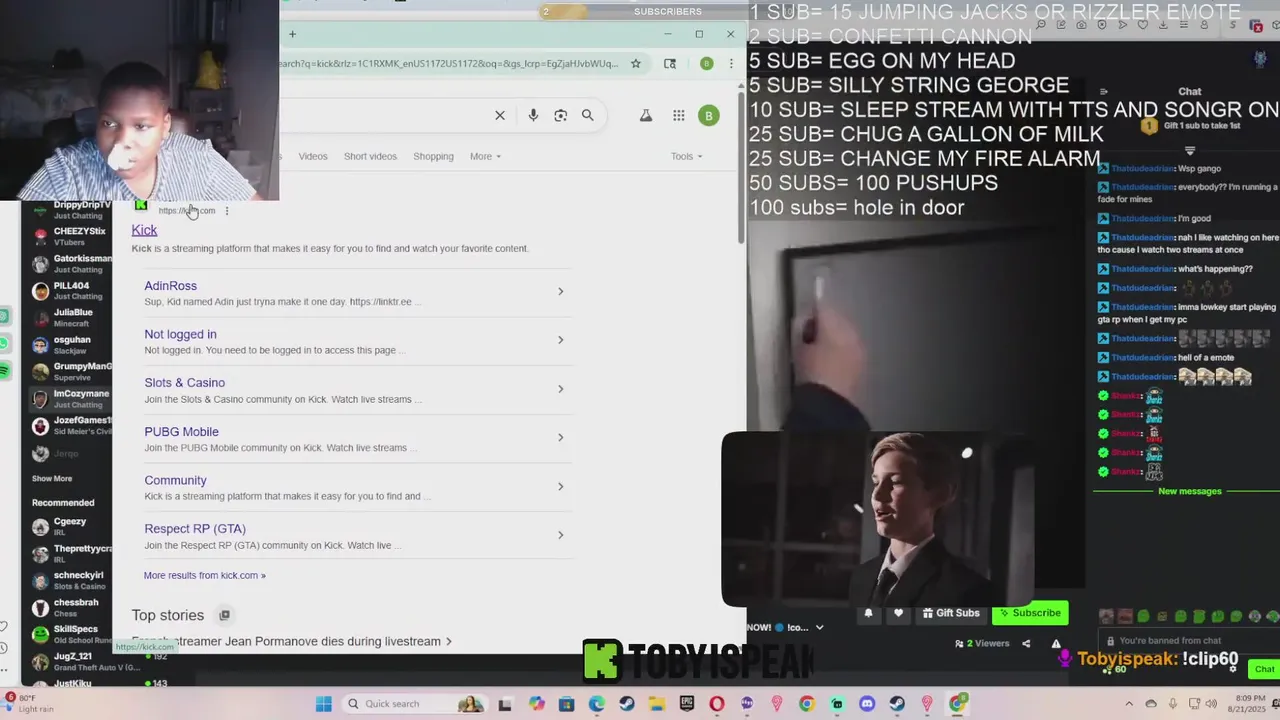1280x720 pixels.
Task: Expand stream title chevron
Action: point(819,628)
